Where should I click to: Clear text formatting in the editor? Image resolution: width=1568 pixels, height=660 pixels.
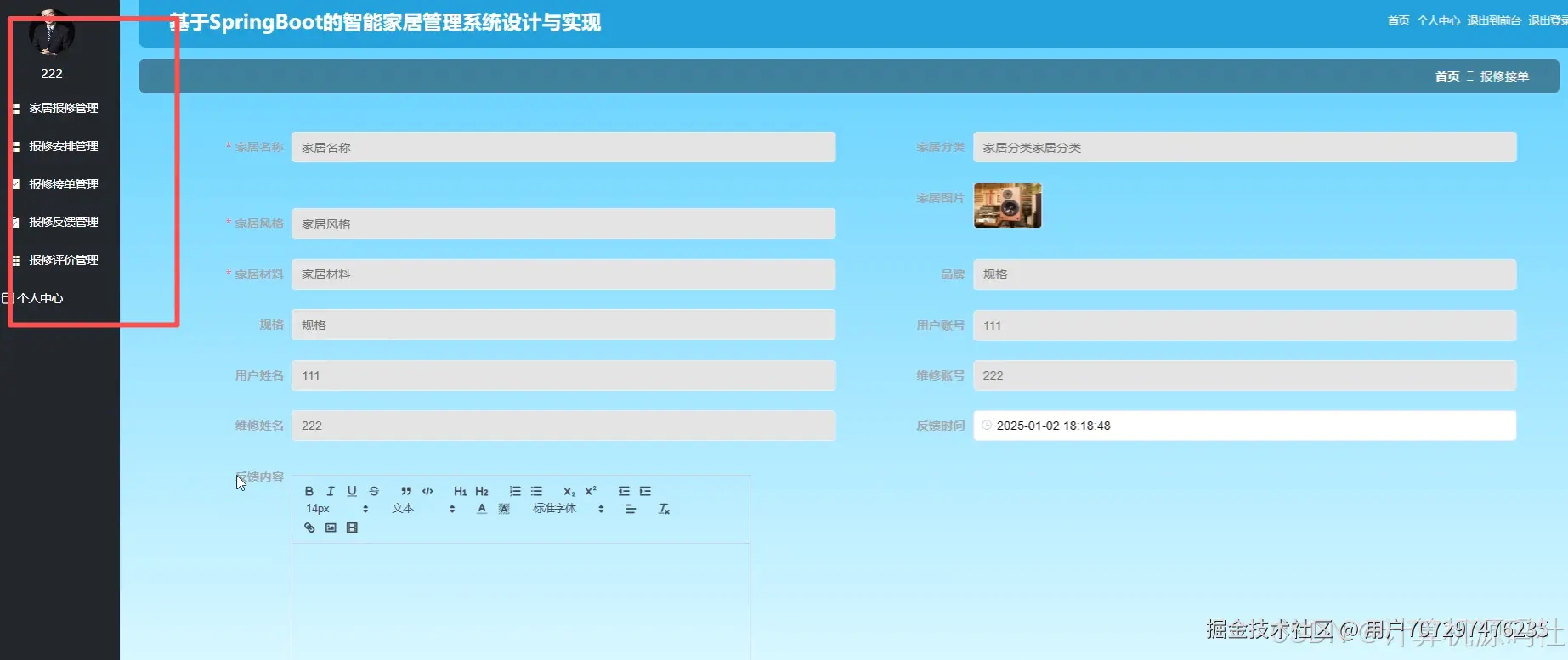[x=664, y=509]
